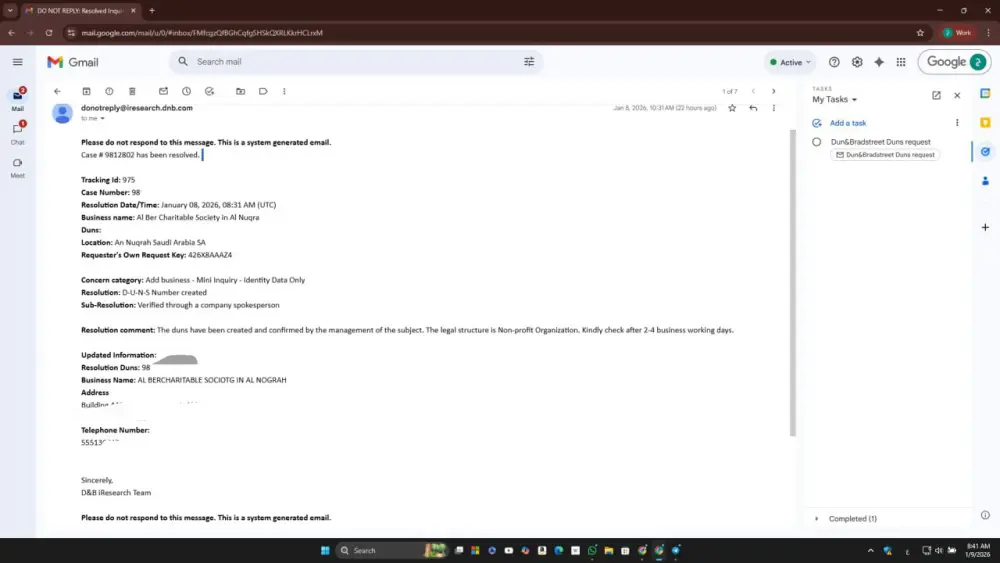The width and height of the screenshot is (1000, 563).
Task: Click the Gmail logo
Action: (73, 62)
